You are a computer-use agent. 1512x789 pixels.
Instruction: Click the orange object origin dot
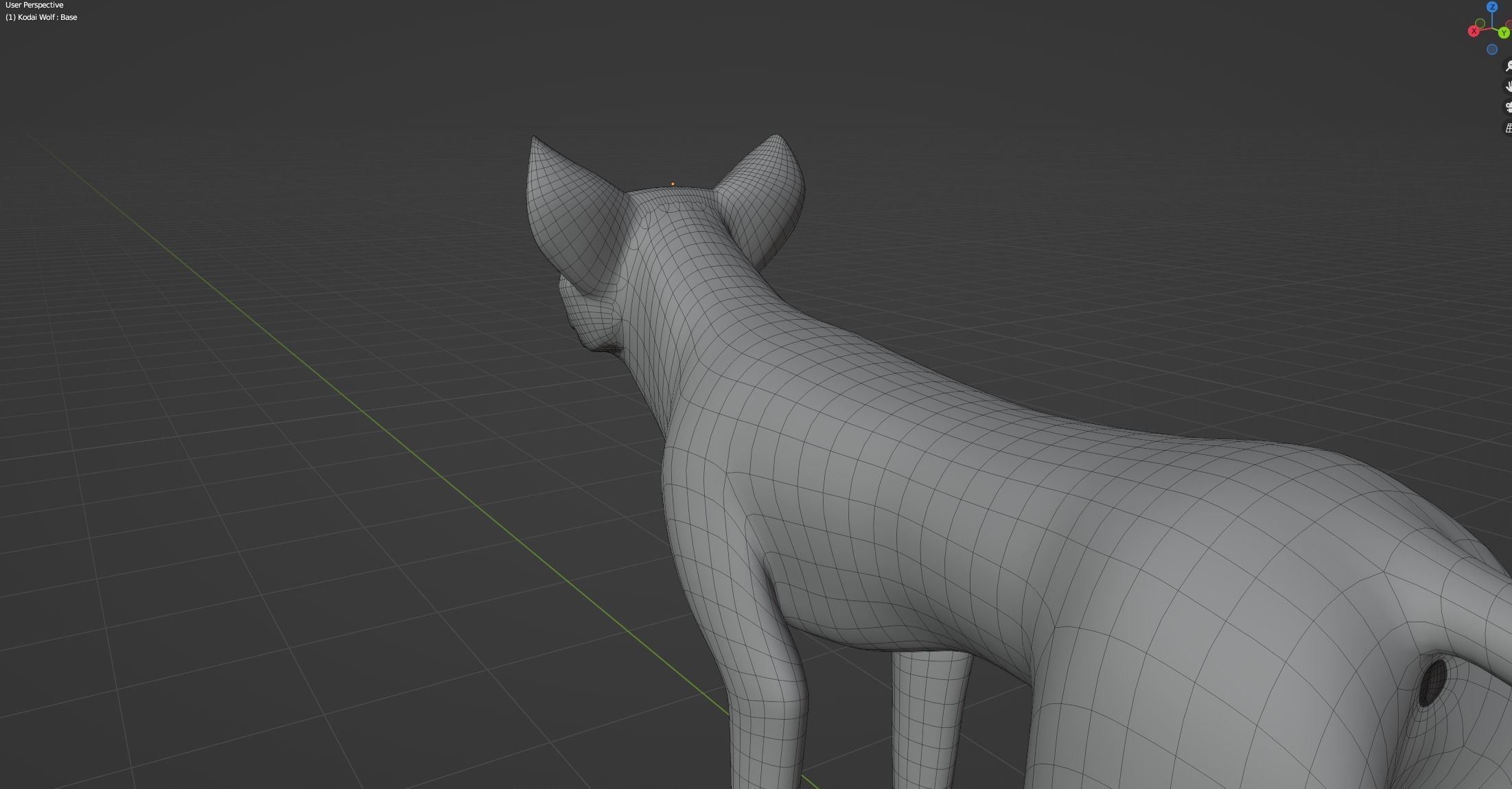(673, 184)
